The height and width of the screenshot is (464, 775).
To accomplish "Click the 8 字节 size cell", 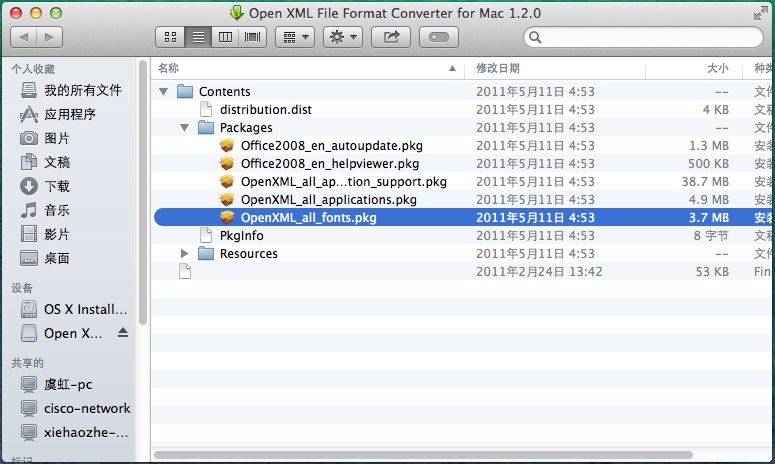I will point(711,236).
